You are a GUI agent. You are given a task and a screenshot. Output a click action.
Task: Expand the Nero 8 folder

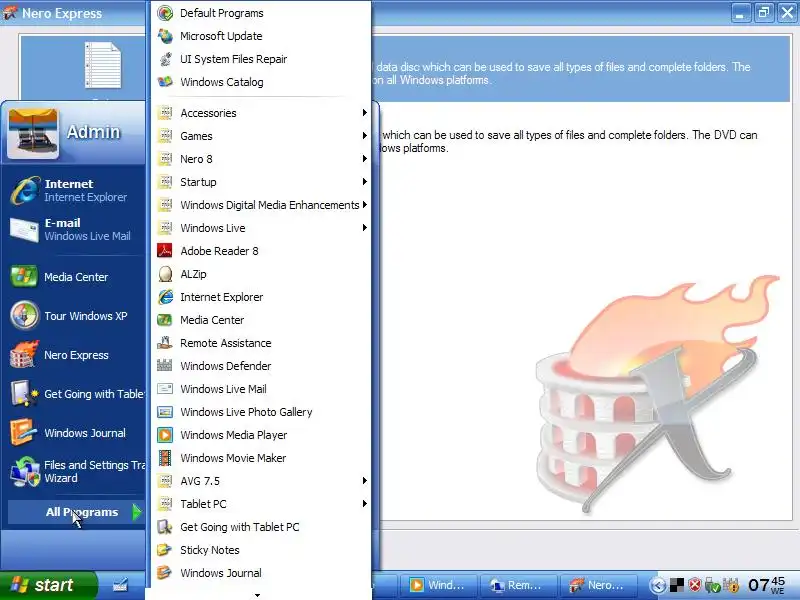pyautogui.click(x=261, y=159)
